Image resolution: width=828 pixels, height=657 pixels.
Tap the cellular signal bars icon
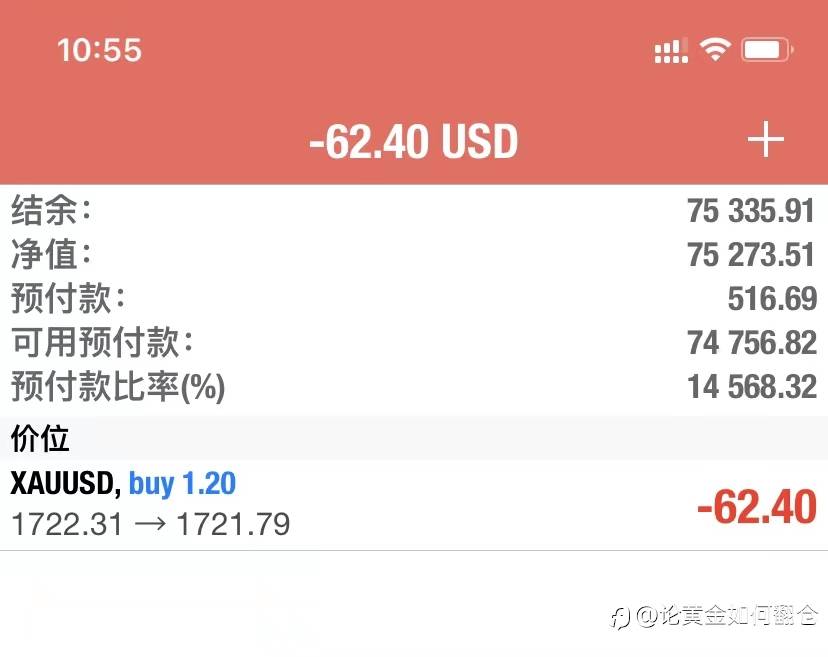670,51
